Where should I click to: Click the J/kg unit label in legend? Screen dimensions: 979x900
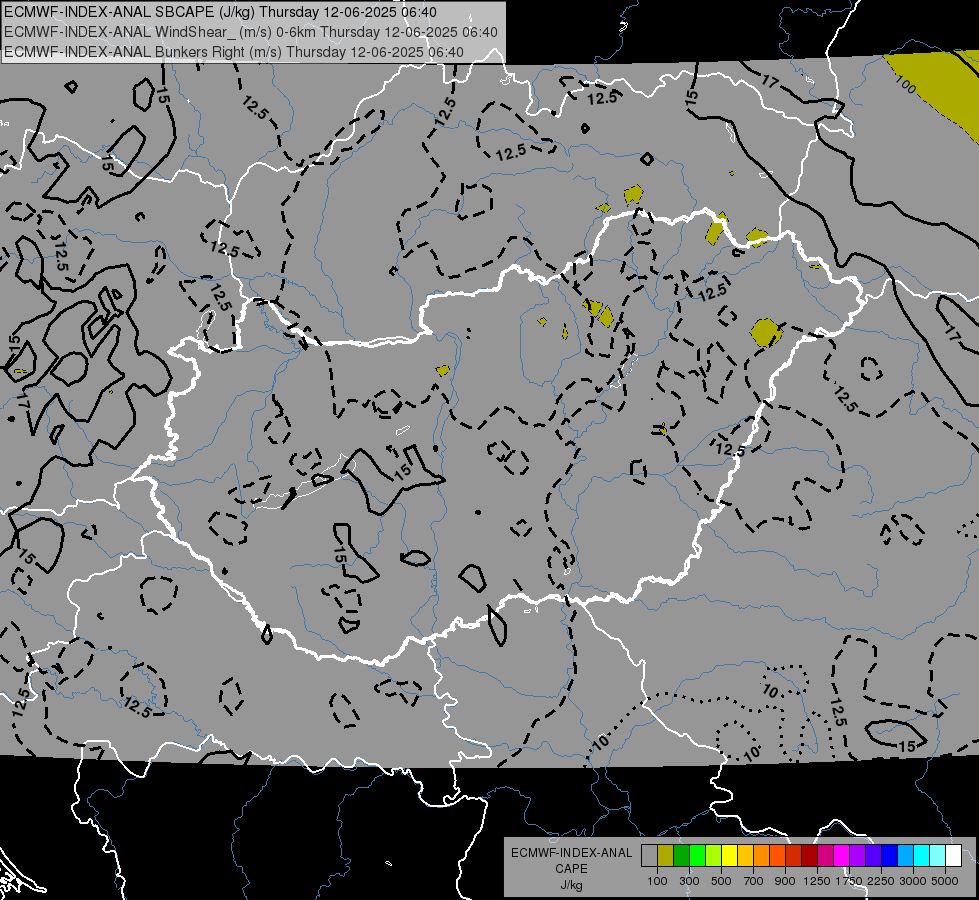571,885
